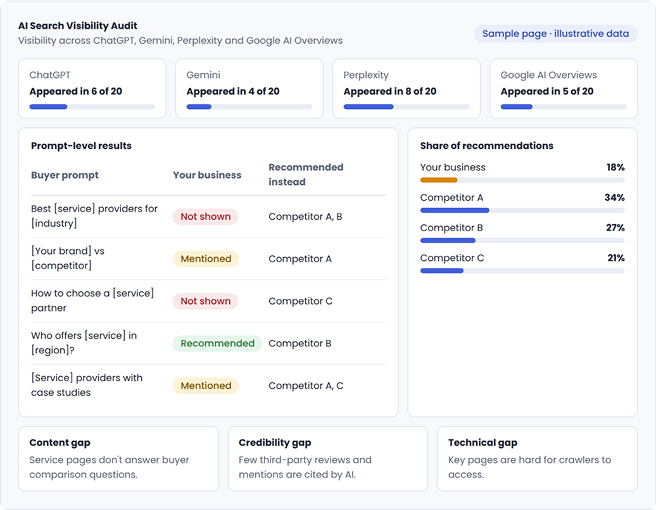Click Competitor C label in share panel

coord(452,258)
